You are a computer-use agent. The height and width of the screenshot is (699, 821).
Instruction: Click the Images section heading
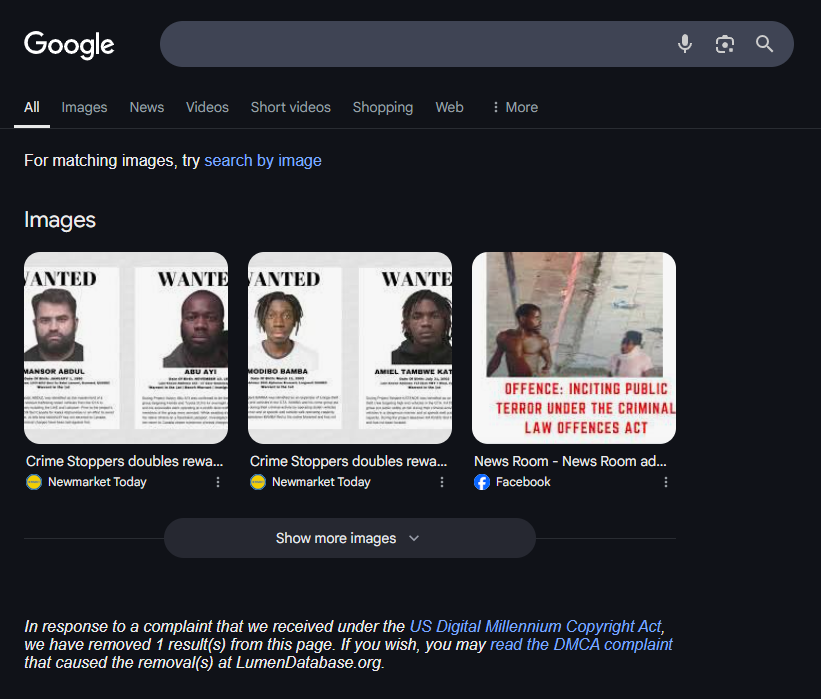pyautogui.click(x=60, y=220)
